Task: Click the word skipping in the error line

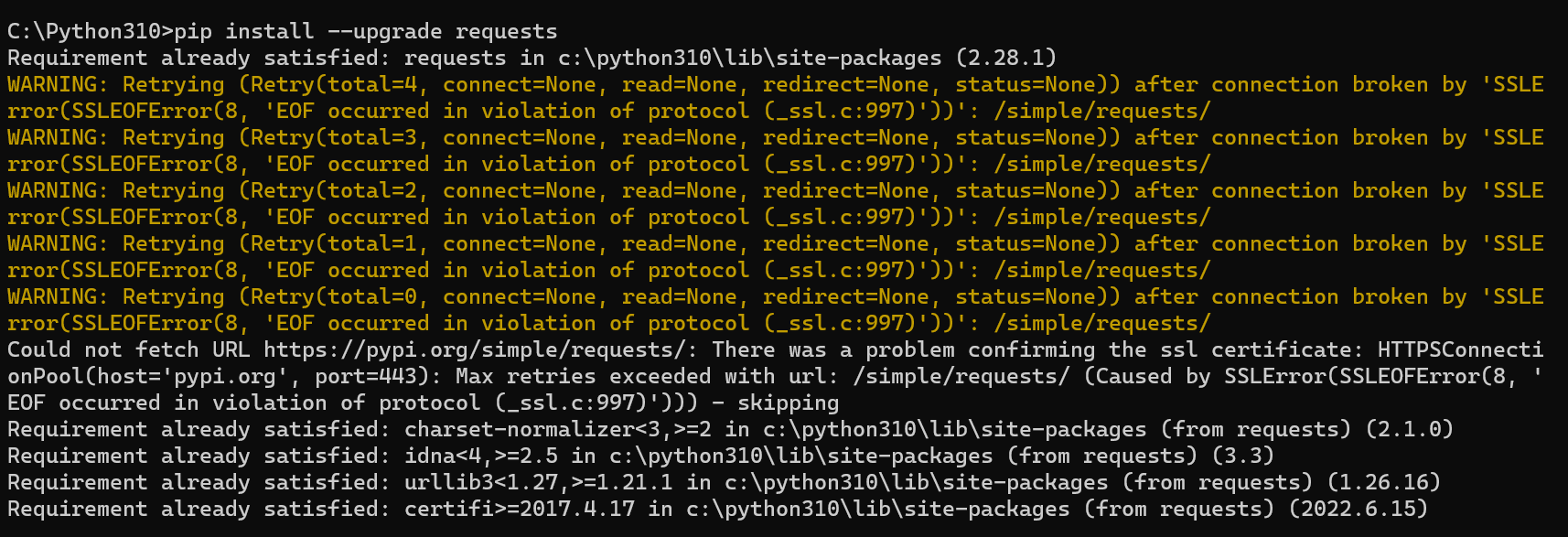Action: 788,403
